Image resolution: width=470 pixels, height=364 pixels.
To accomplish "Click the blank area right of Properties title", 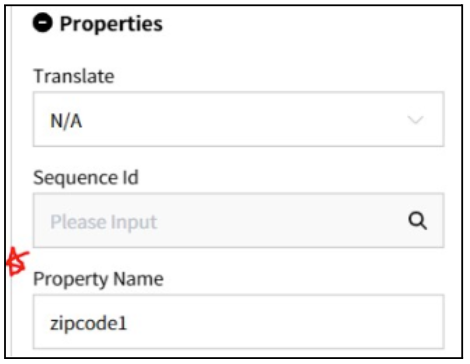I will (x=310, y=24).
